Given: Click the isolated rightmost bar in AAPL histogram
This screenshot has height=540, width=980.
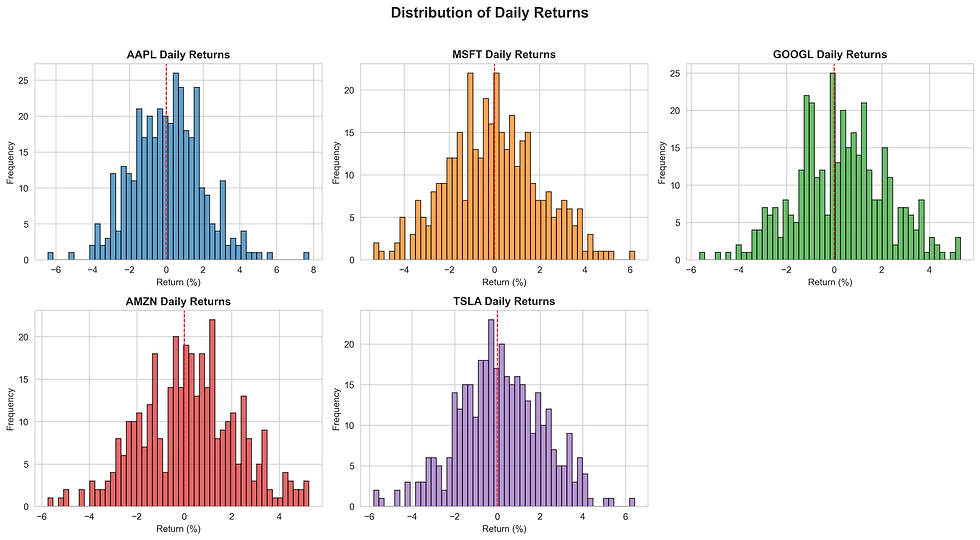Looking at the screenshot, I should [x=307, y=256].
